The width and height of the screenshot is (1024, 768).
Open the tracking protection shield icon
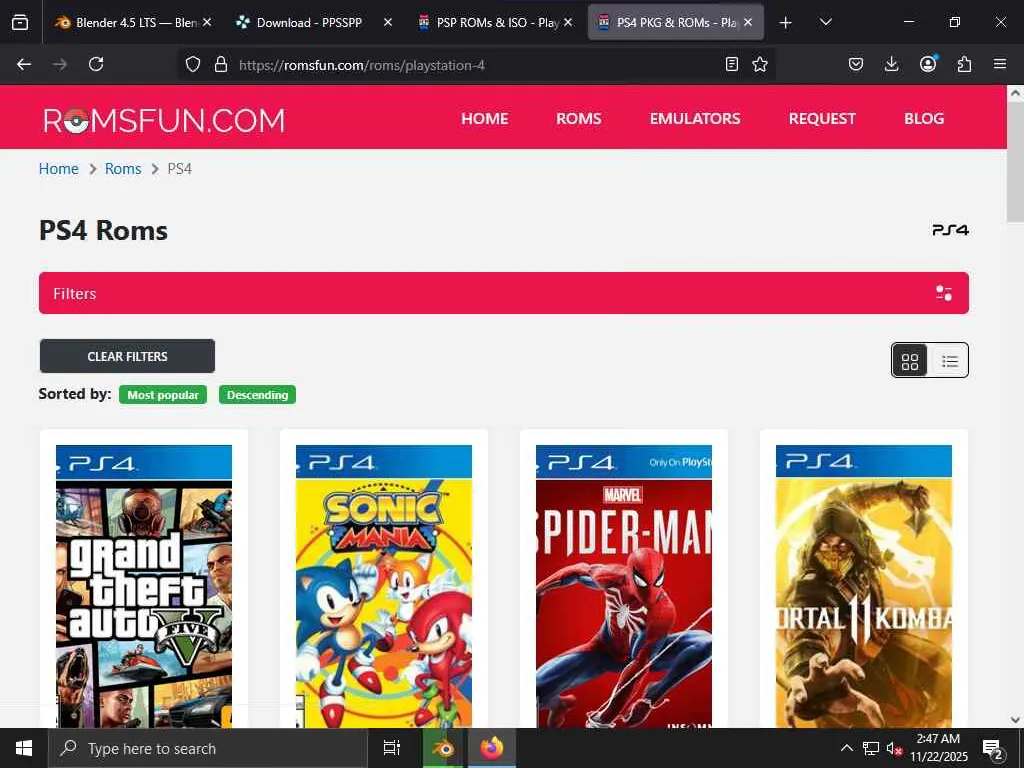click(193, 65)
